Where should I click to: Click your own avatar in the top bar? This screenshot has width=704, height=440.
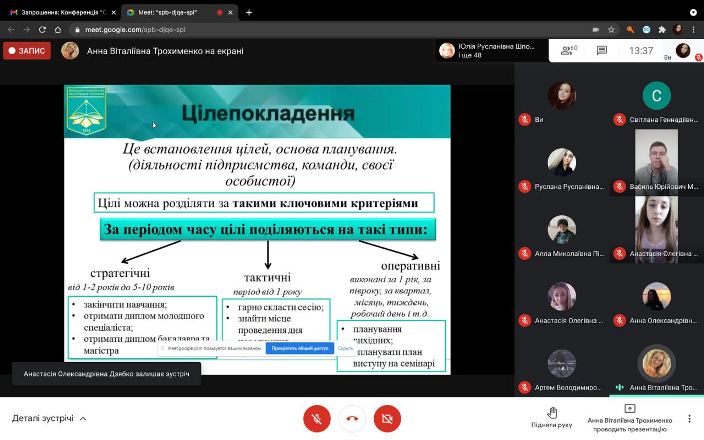[x=682, y=50]
